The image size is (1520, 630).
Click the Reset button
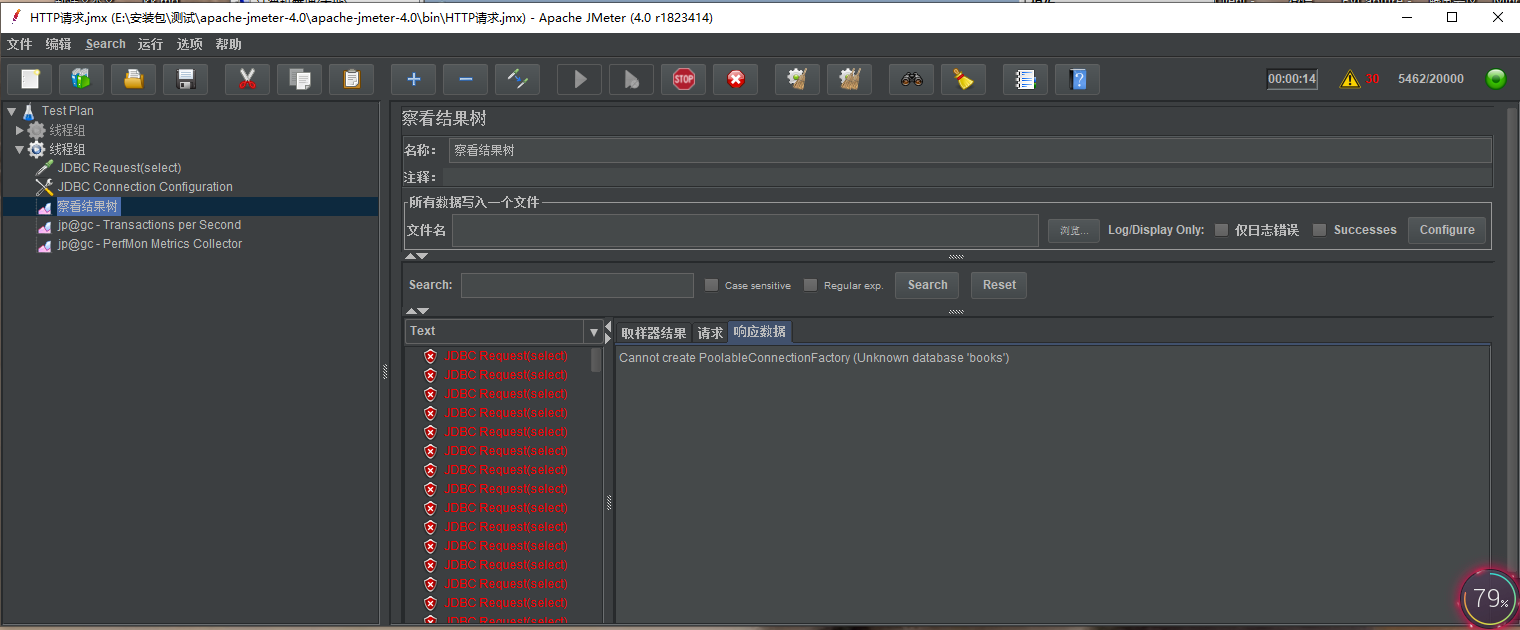pyautogui.click(x=999, y=285)
